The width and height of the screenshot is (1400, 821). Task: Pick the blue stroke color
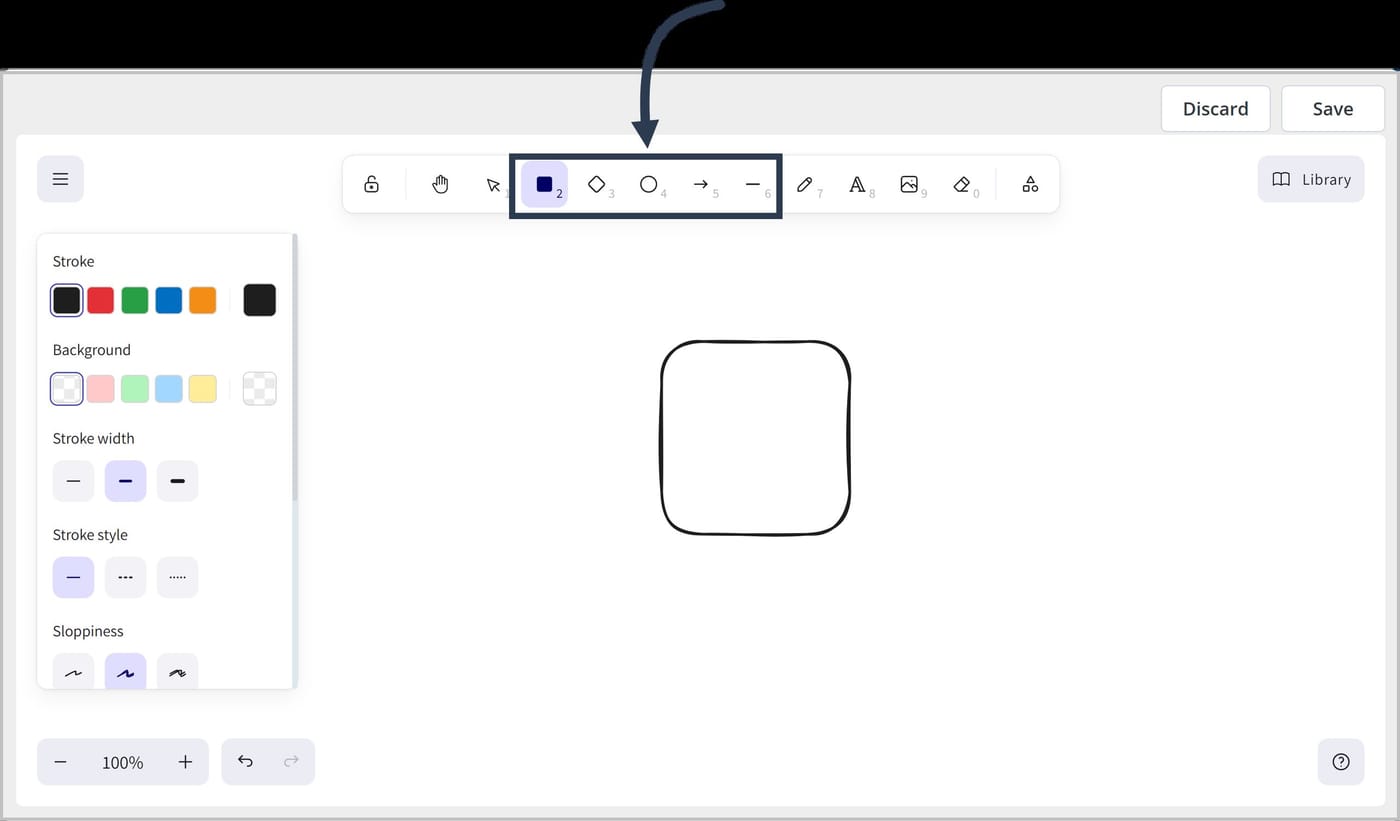click(169, 300)
